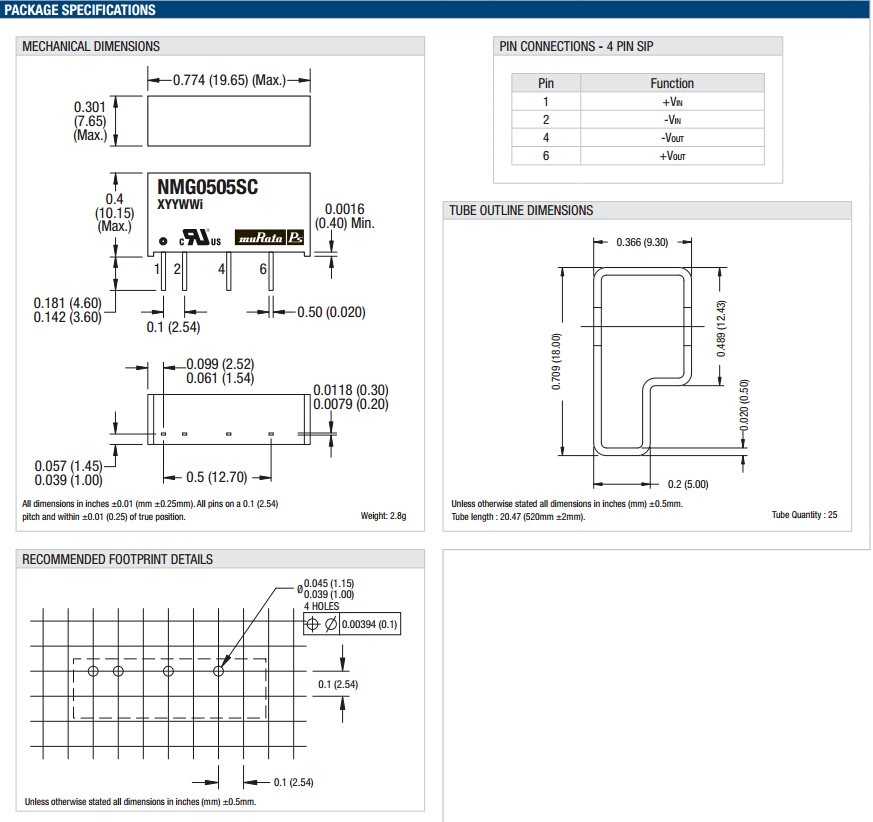This screenshot has height=822, width=873.
Task: Click the Function column header in the table
Action: (x=672, y=83)
